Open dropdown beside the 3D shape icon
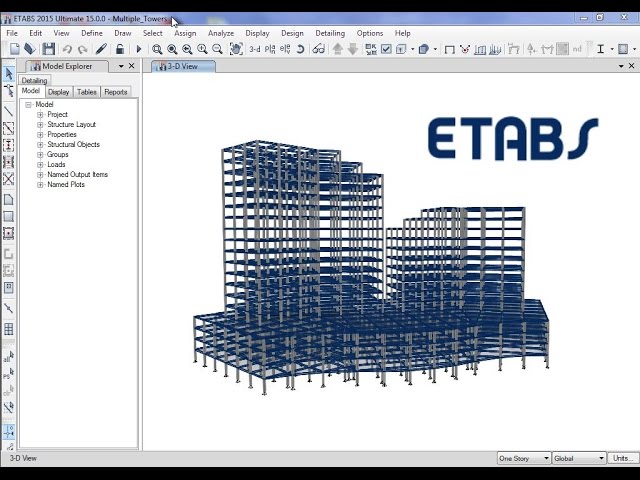Image resolution: width=640 pixels, height=480 pixels. [435, 49]
